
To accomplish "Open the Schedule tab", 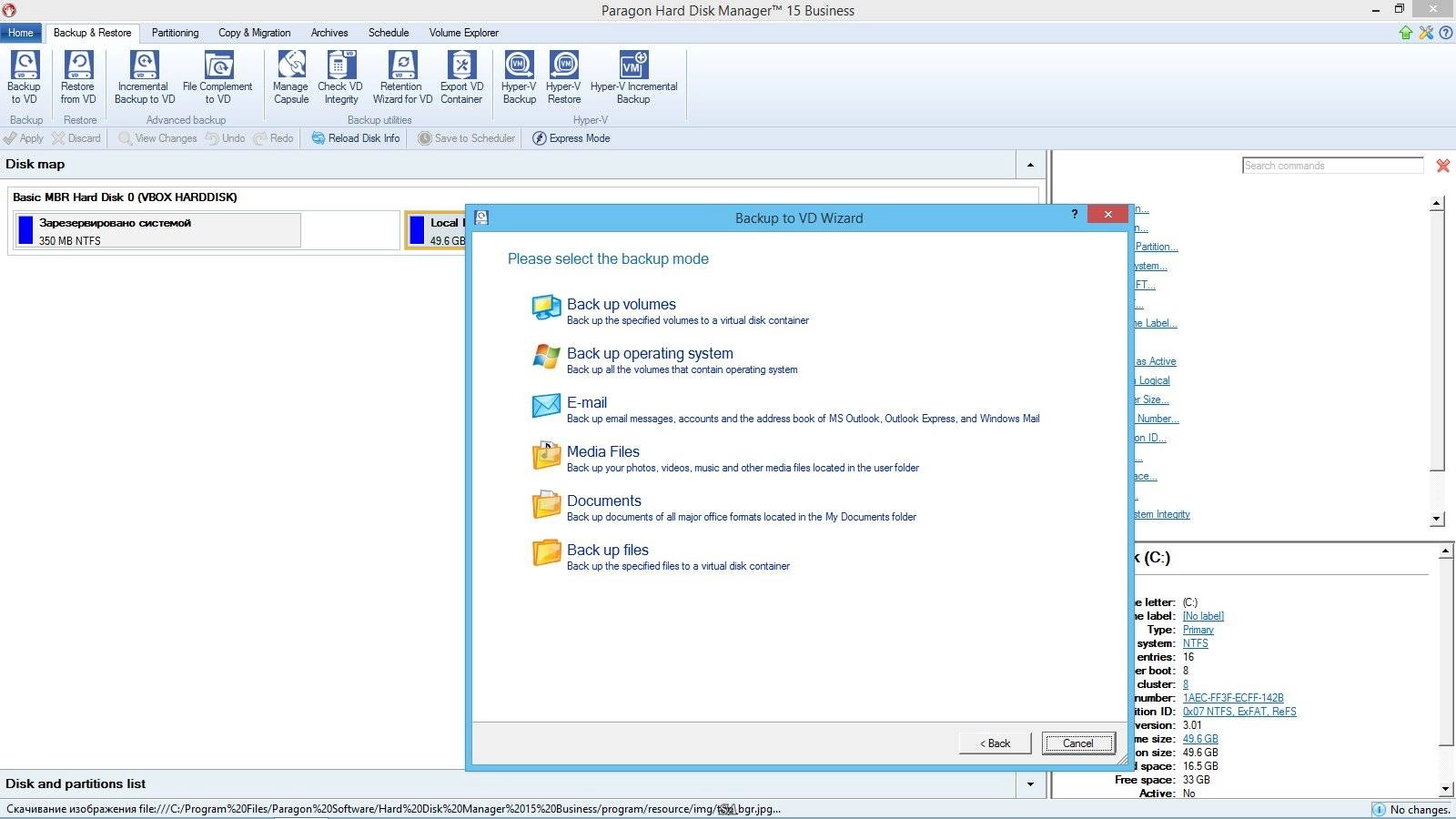I will coord(389,33).
